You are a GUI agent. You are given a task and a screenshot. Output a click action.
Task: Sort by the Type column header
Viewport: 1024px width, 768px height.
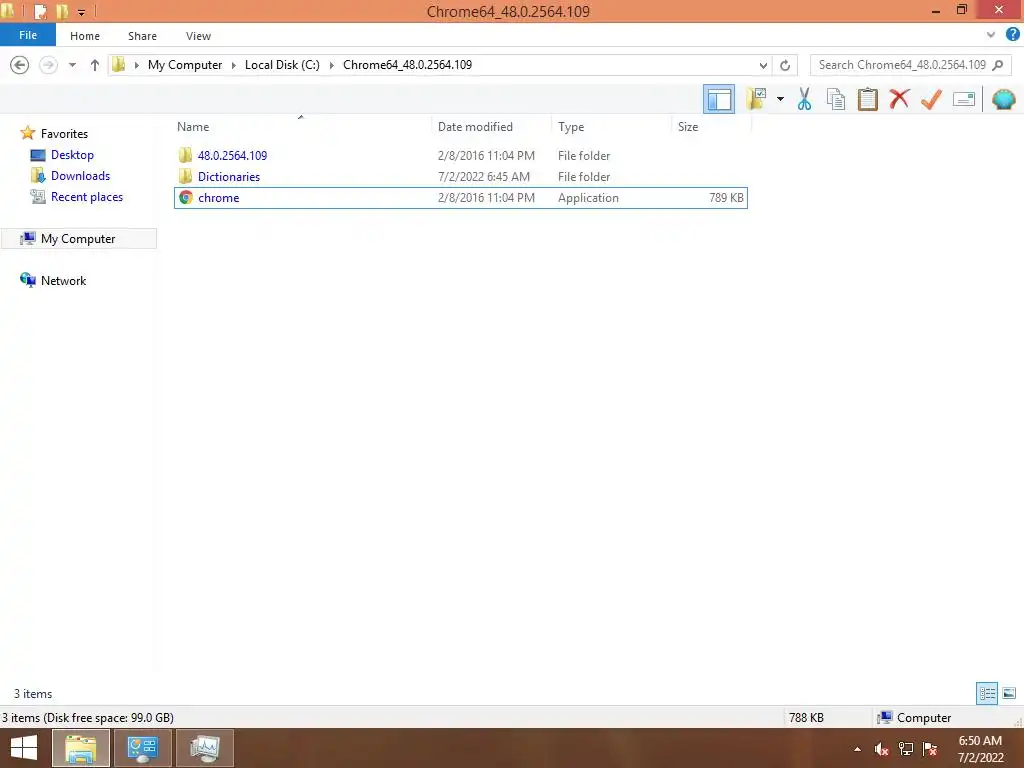[611, 127]
